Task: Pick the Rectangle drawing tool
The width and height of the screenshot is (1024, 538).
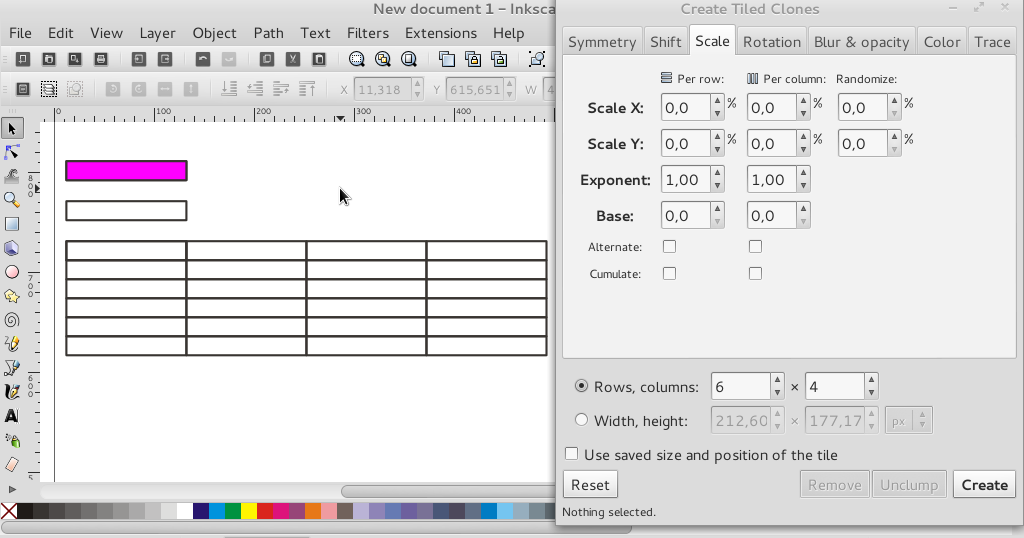Action: 12,224
